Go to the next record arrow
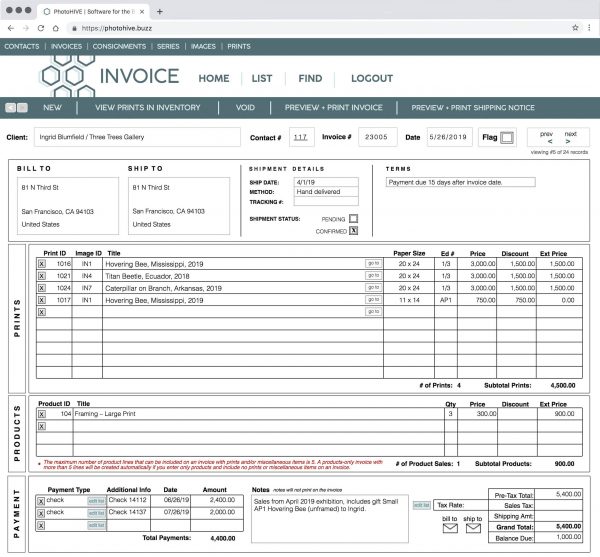Viewport: 600px width, 557px height. pyautogui.click(x=569, y=141)
